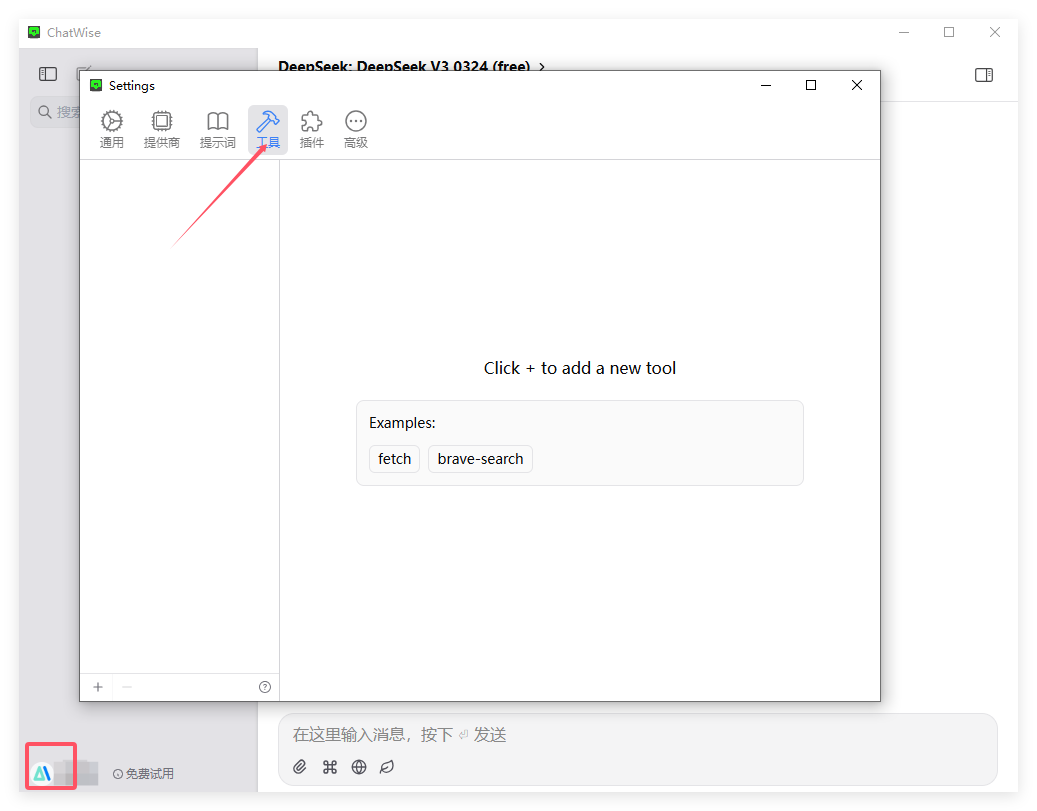Click the plus button to add a tool

tap(98, 687)
